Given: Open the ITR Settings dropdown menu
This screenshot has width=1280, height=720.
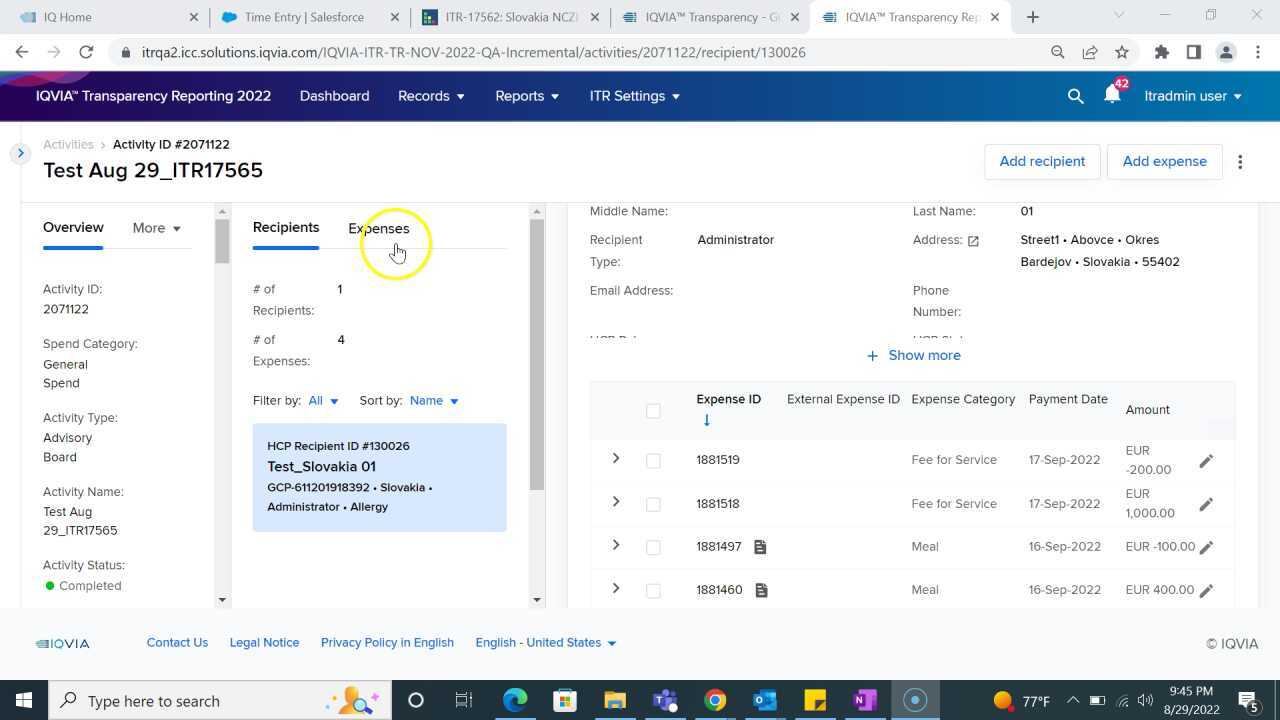Looking at the screenshot, I should coord(635,96).
